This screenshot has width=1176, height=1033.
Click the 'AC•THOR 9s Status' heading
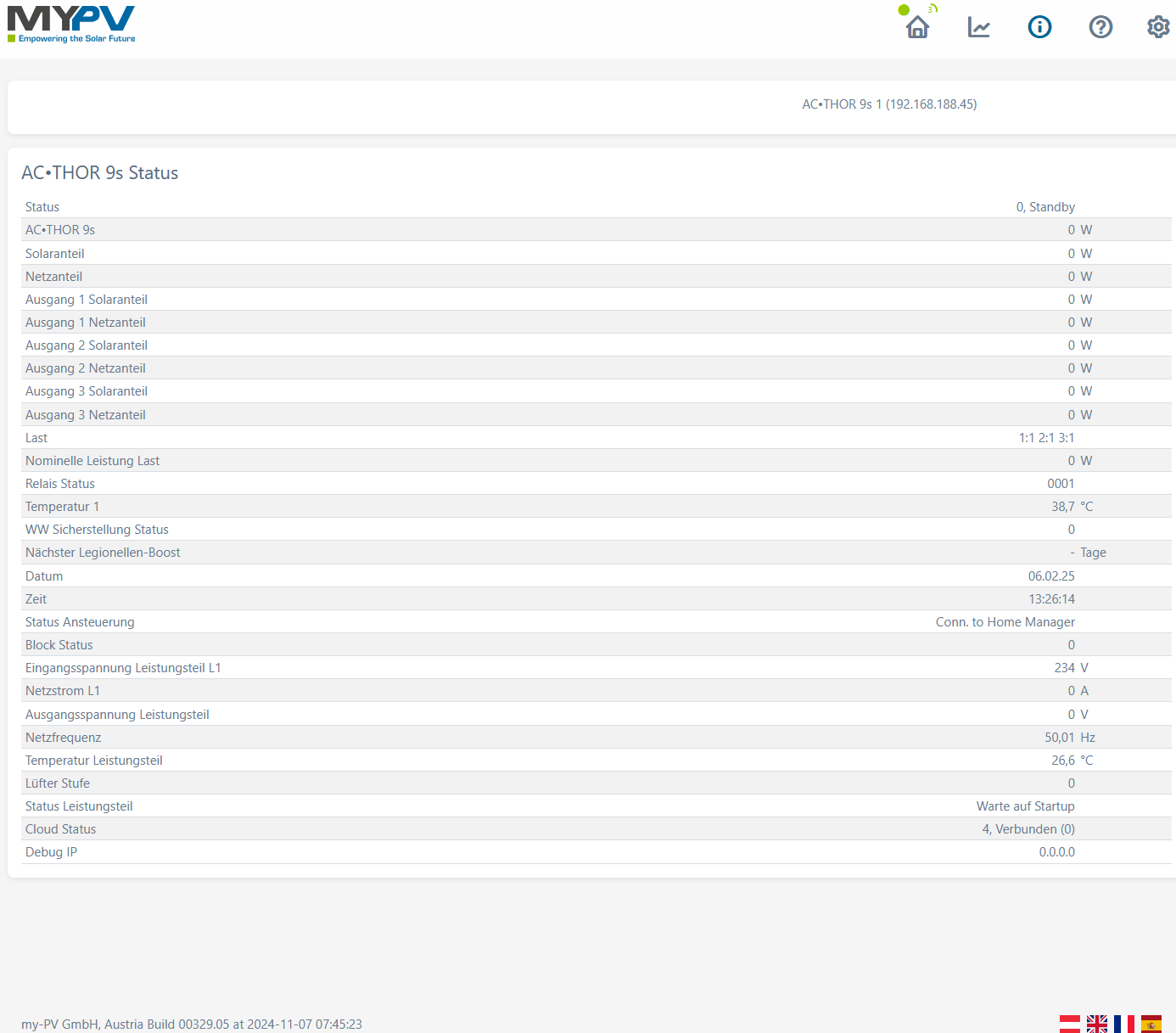pyautogui.click(x=100, y=173)
